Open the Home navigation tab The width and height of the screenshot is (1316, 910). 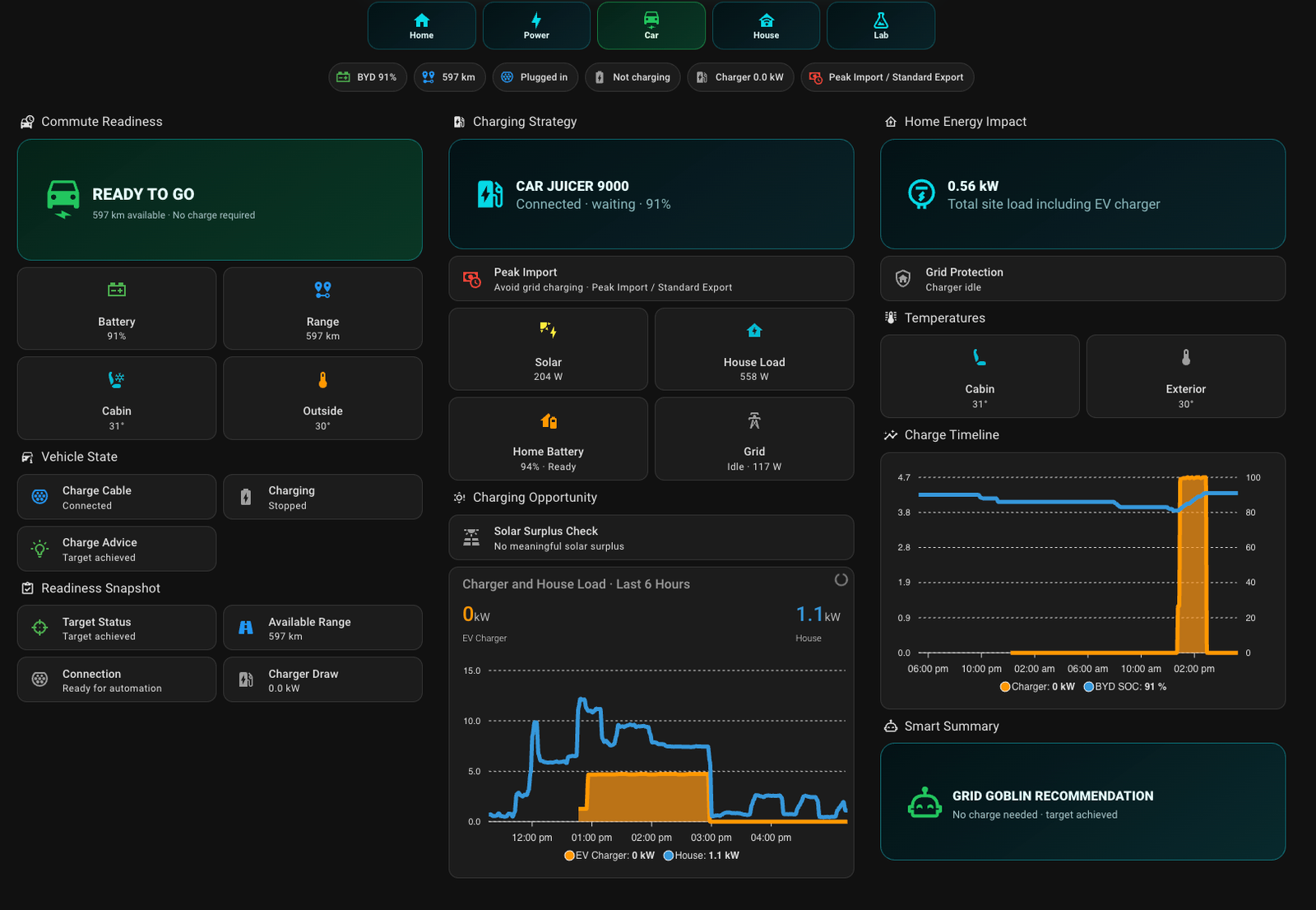421,26
